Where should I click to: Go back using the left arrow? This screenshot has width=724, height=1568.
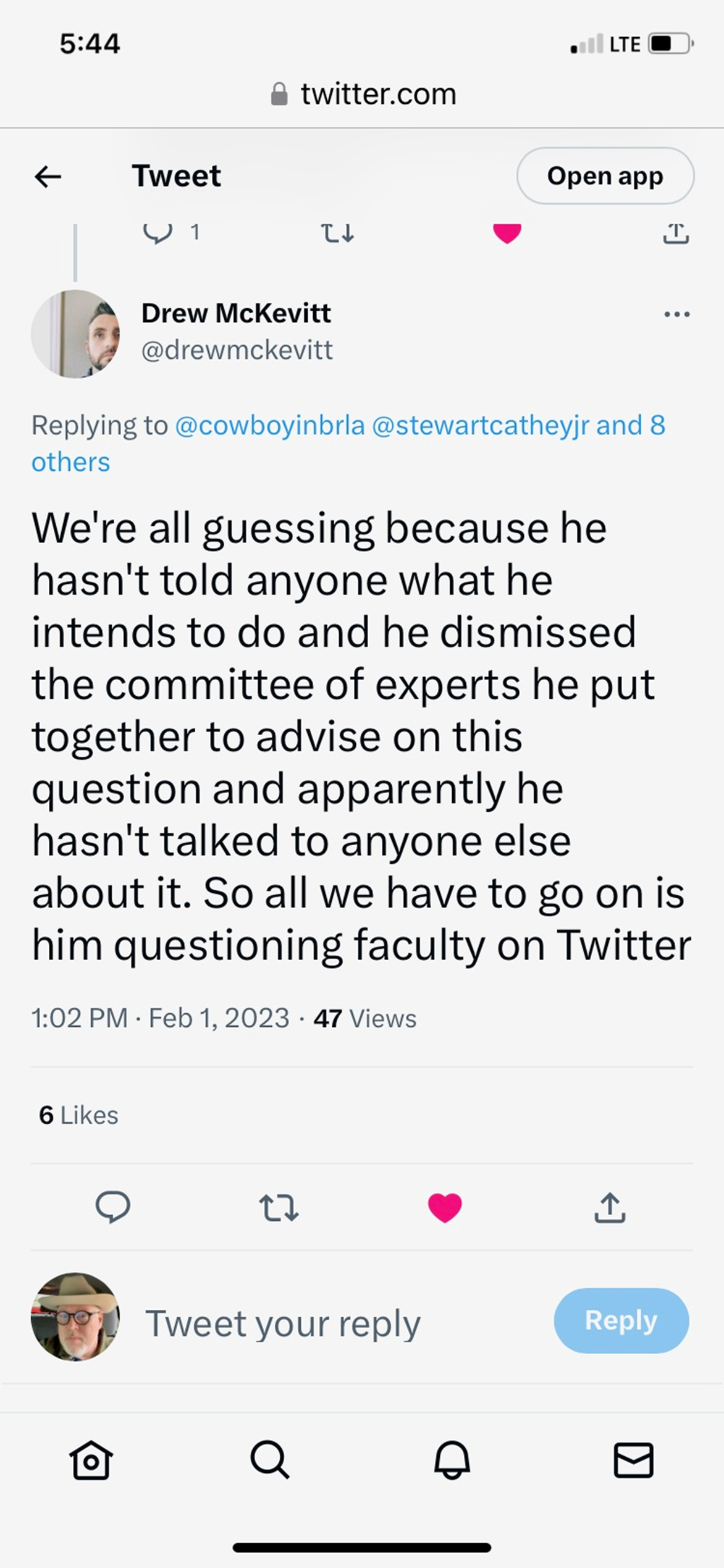pos(48,177)
